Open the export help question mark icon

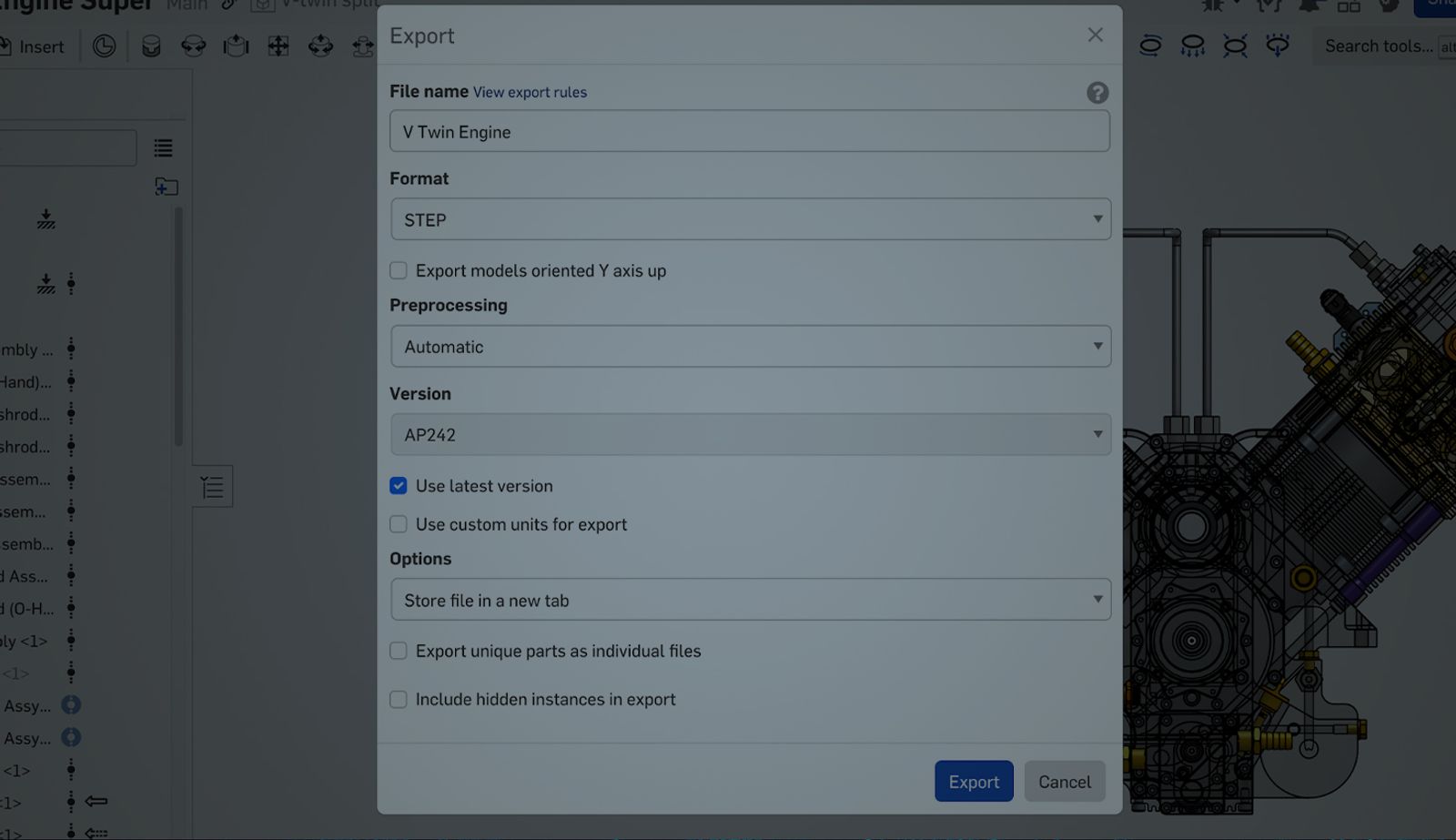click(1097, 93)
